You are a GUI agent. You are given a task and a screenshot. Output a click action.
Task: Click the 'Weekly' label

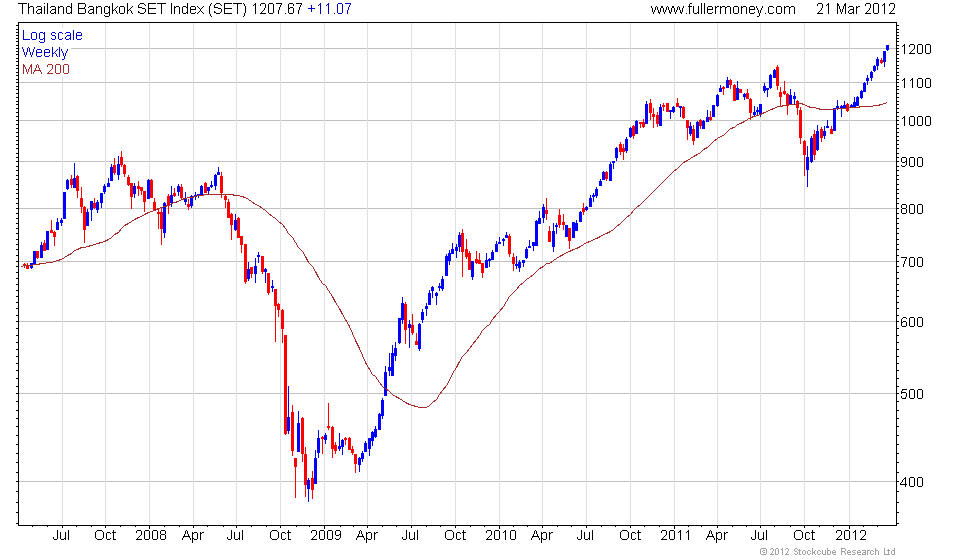pos(44,52)
